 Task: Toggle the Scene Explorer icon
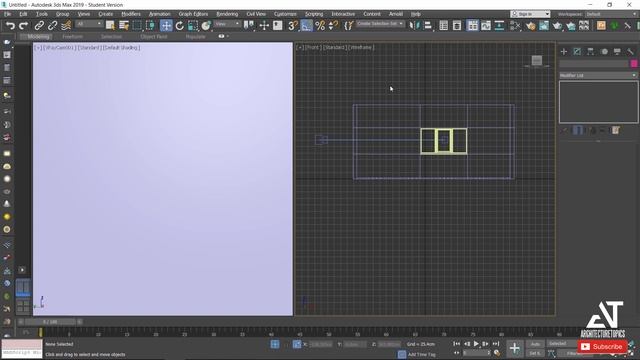[x=444, y=26]
